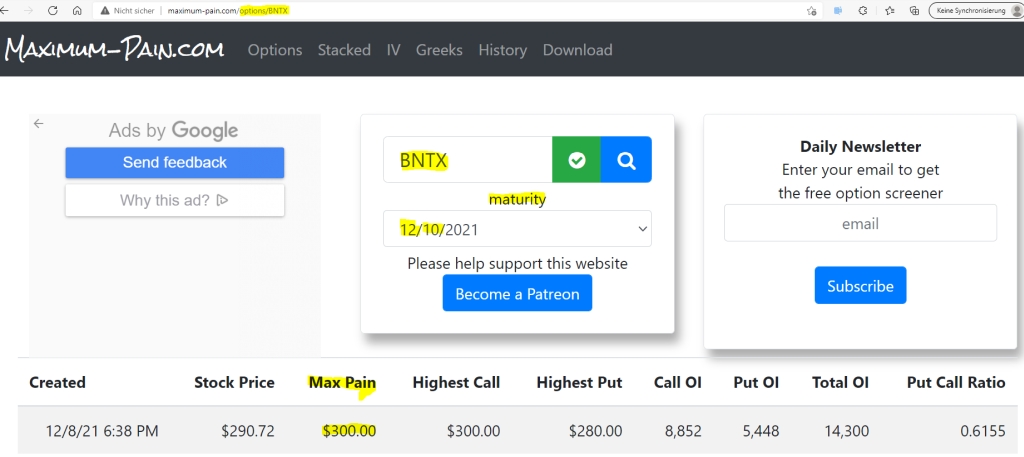Click the Put OI column header

point(756,383)
